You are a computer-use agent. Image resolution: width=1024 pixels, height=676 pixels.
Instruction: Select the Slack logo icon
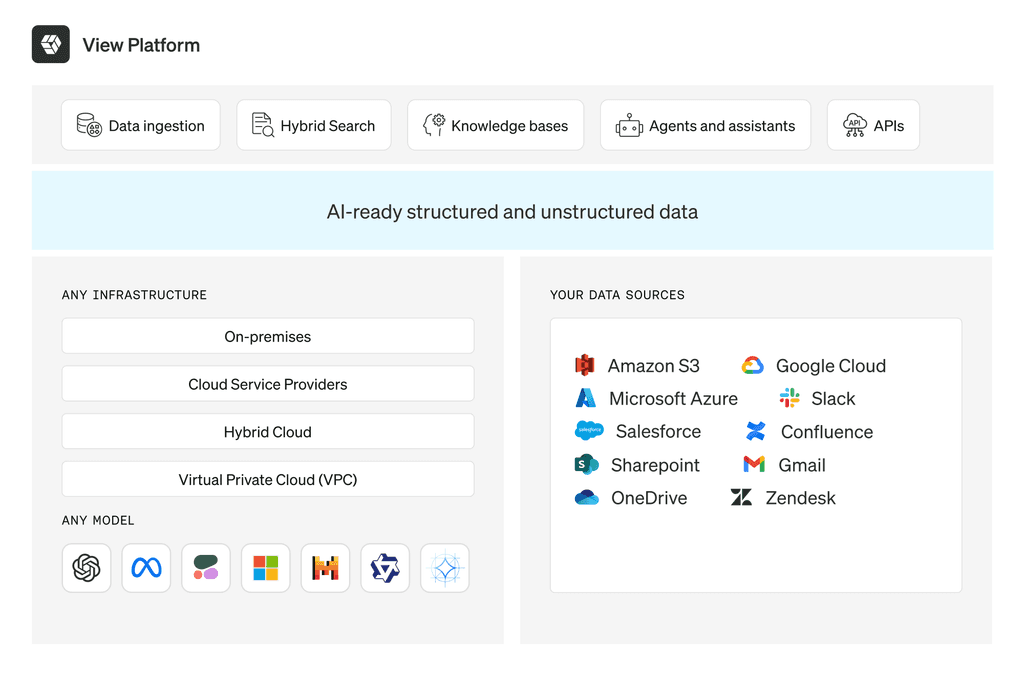click(x=790, y=399)
